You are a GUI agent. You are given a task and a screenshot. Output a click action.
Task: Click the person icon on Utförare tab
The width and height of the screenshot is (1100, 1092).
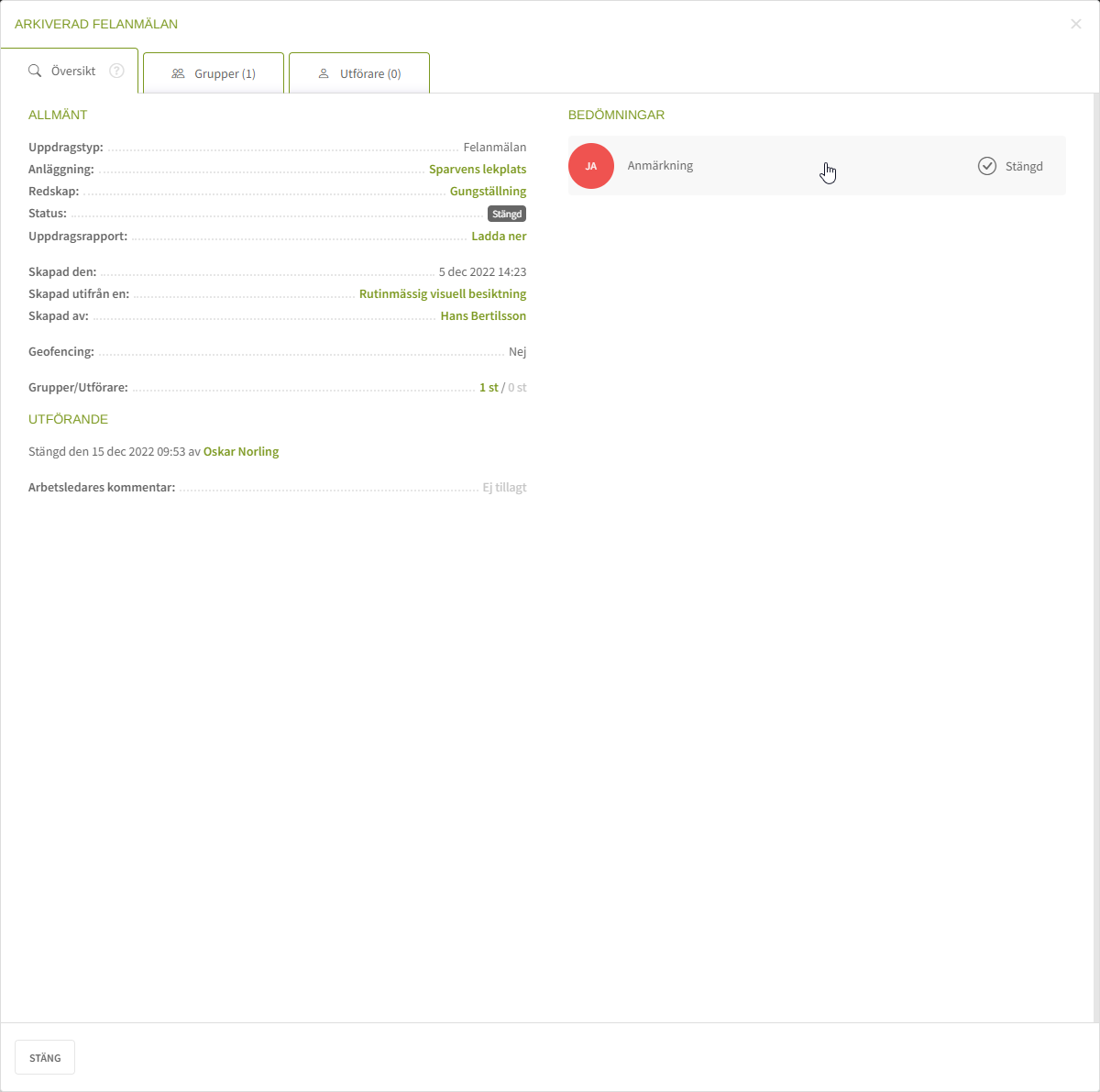point(324,73)
